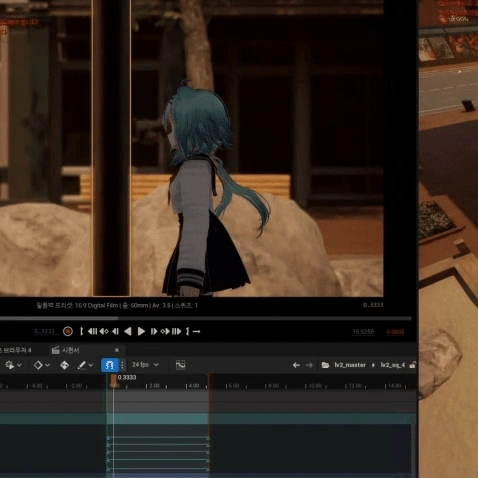Go back with the left arrow

click(296, 365)
